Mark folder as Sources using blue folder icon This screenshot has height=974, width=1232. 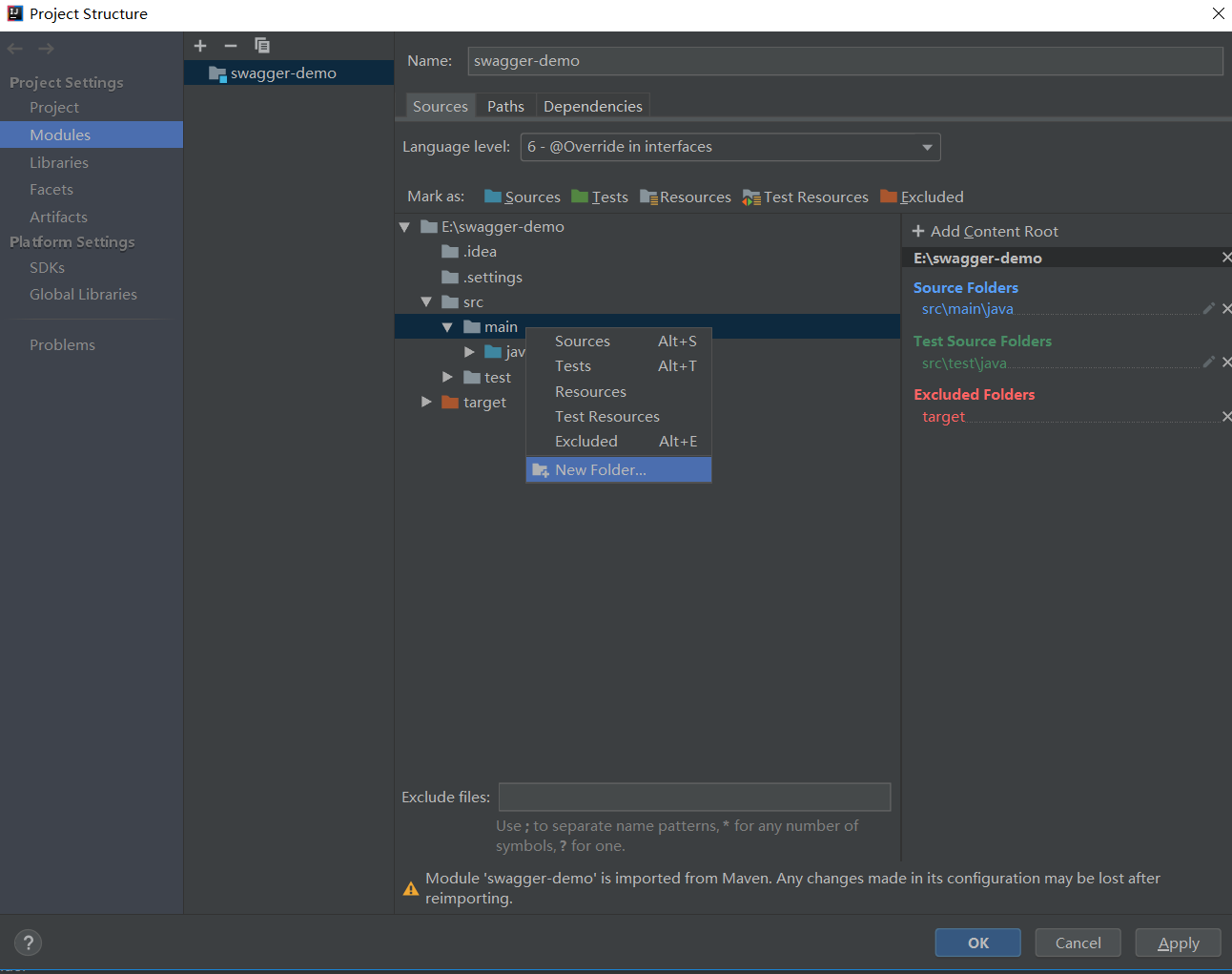pyautogui.click(x=494, y=197)
